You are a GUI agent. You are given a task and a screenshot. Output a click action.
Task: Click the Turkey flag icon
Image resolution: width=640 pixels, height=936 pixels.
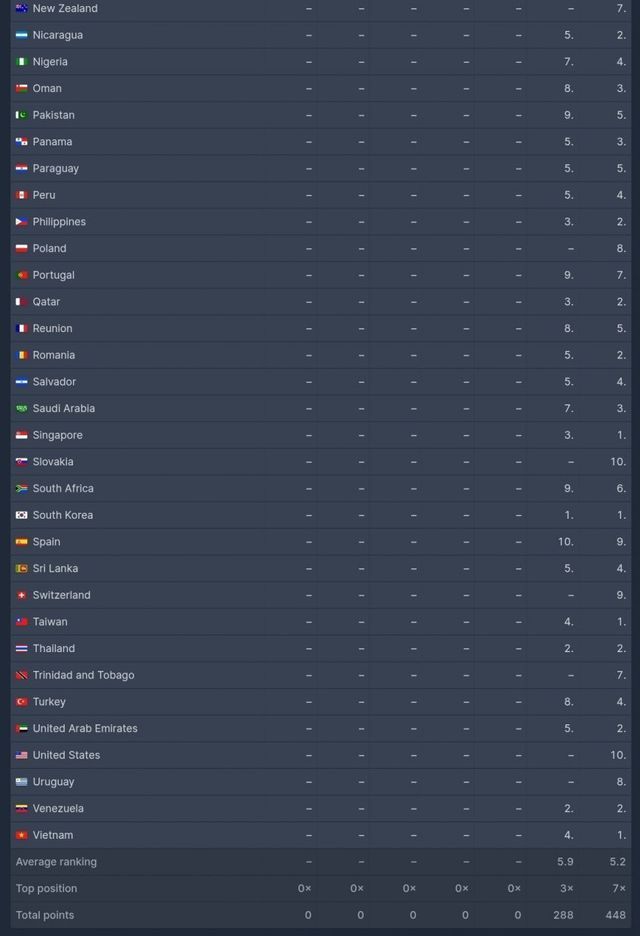point(21,702)
